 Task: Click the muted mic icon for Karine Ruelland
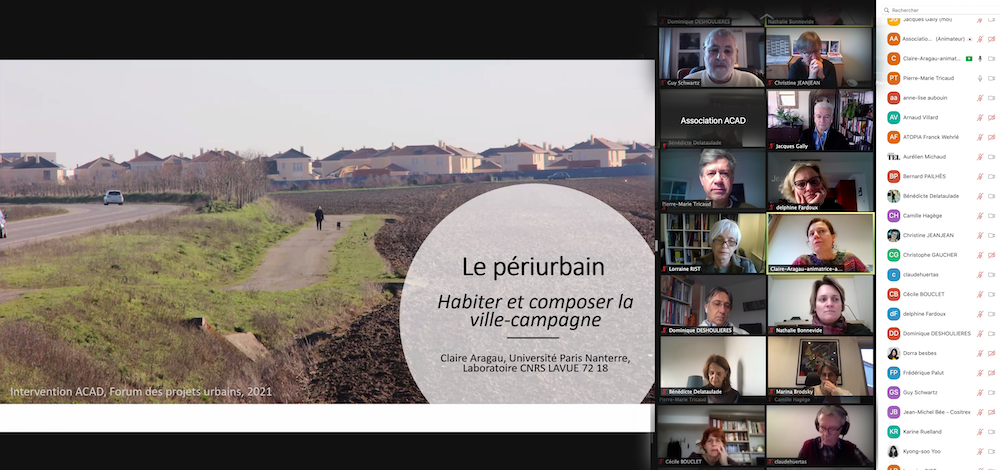980,431
